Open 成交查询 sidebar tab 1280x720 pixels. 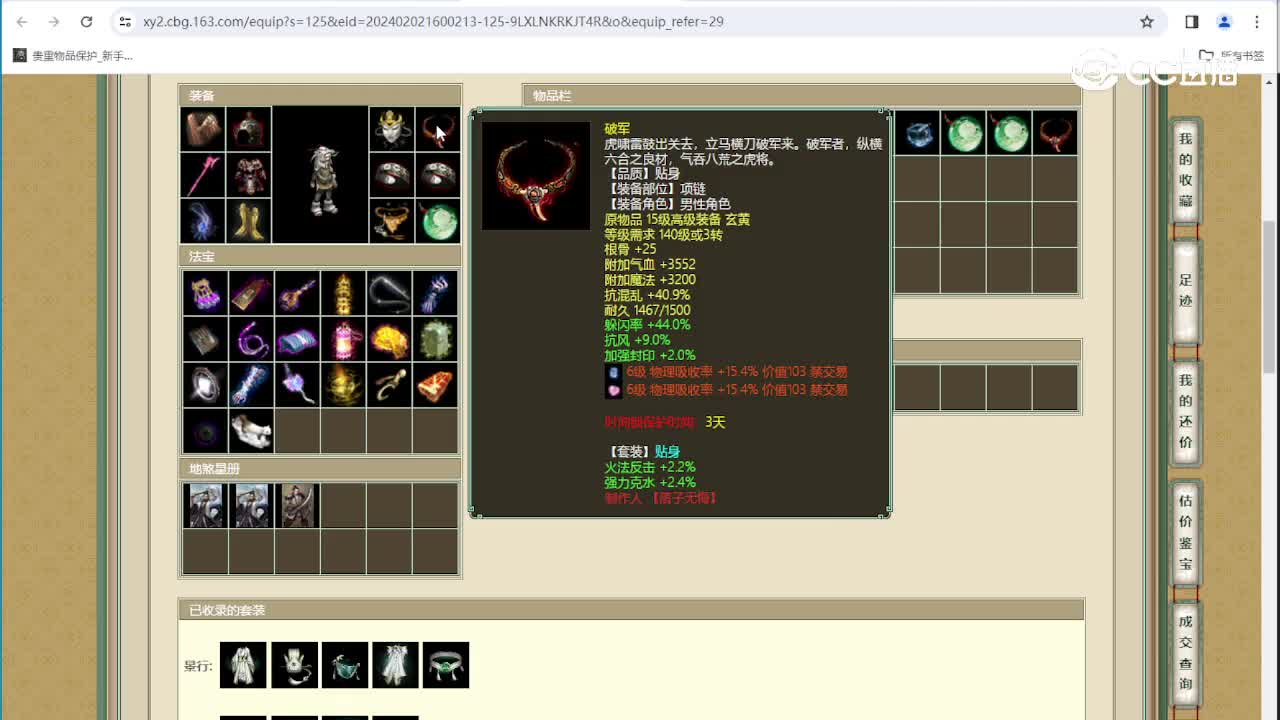(1185, 652)
